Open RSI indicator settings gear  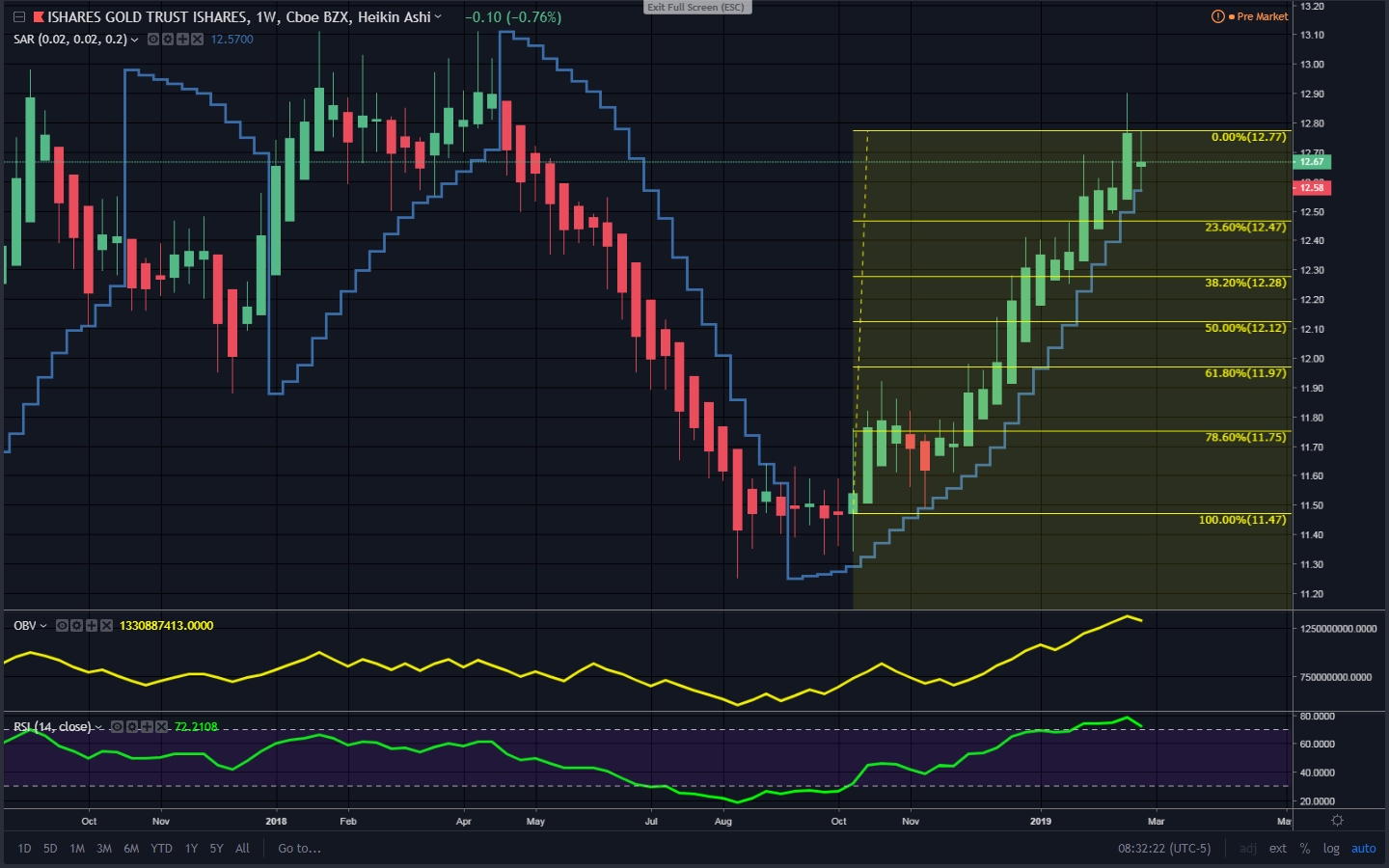pos(132,727)
